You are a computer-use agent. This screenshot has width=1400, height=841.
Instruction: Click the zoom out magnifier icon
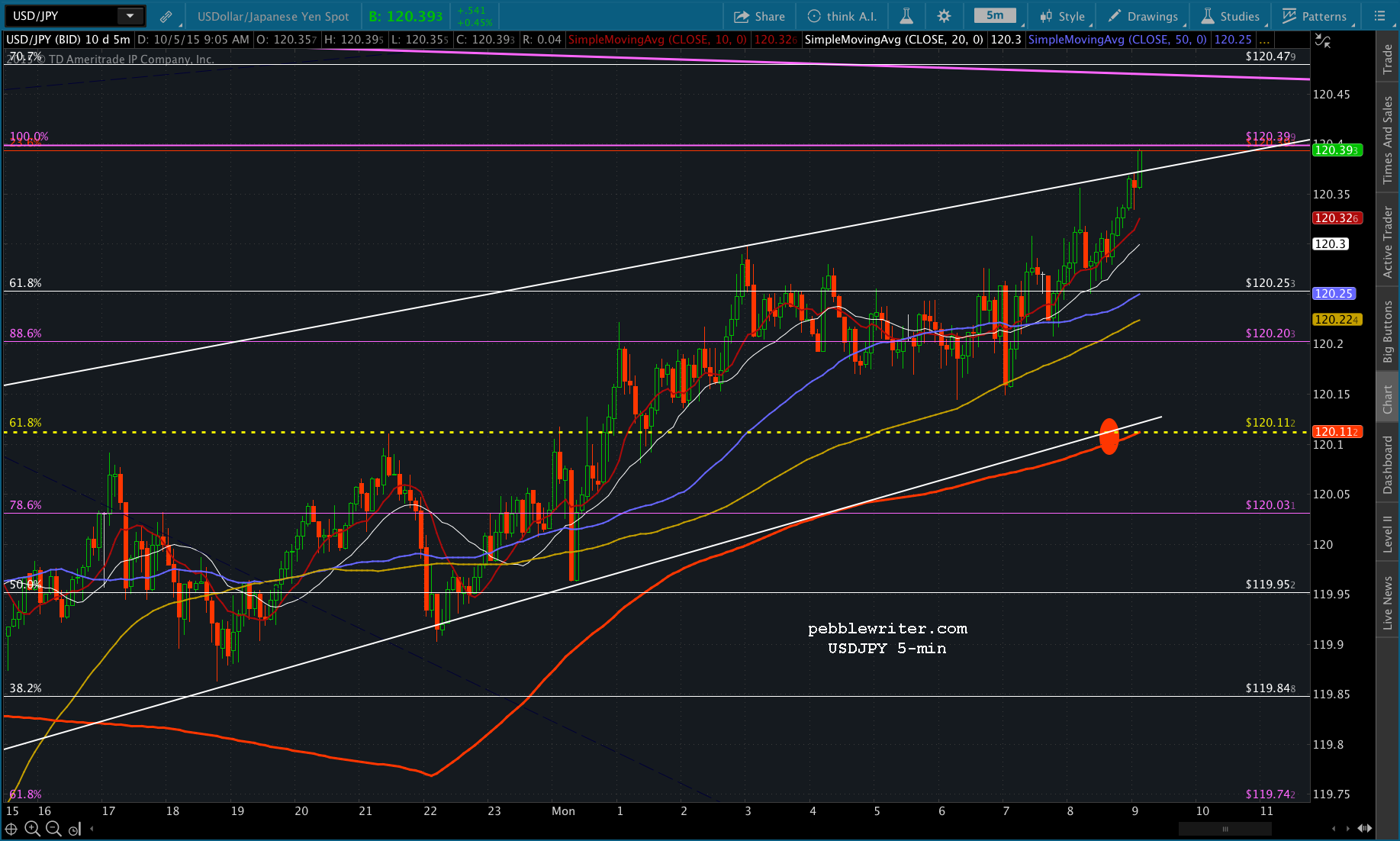tap(53, 829)
